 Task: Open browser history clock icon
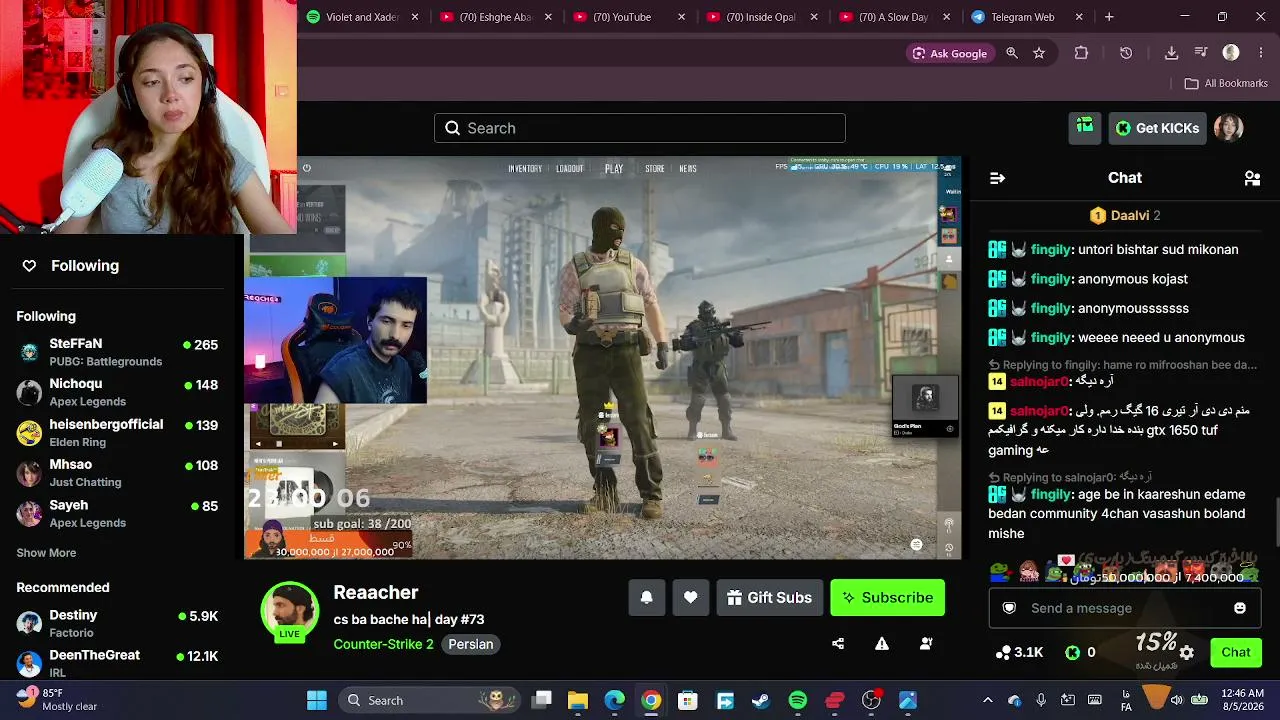coord(1126,53)
